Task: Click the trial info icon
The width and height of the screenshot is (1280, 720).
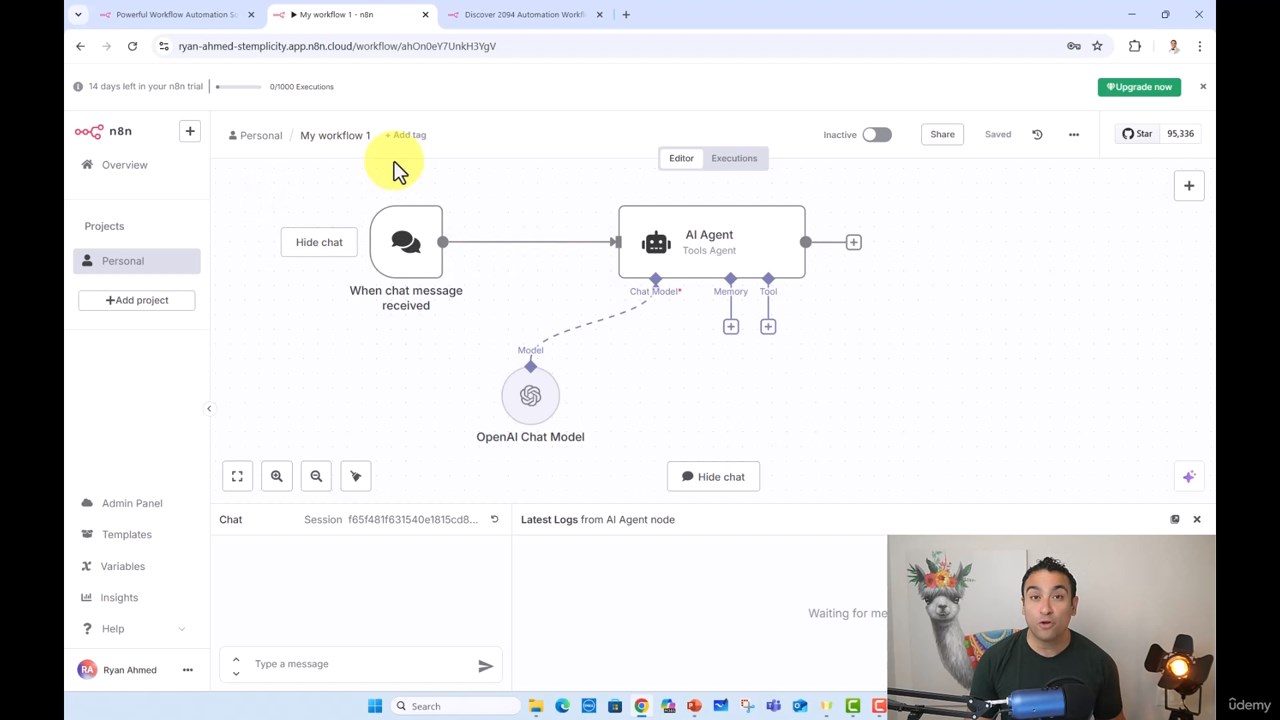Action: click(78, 87)
